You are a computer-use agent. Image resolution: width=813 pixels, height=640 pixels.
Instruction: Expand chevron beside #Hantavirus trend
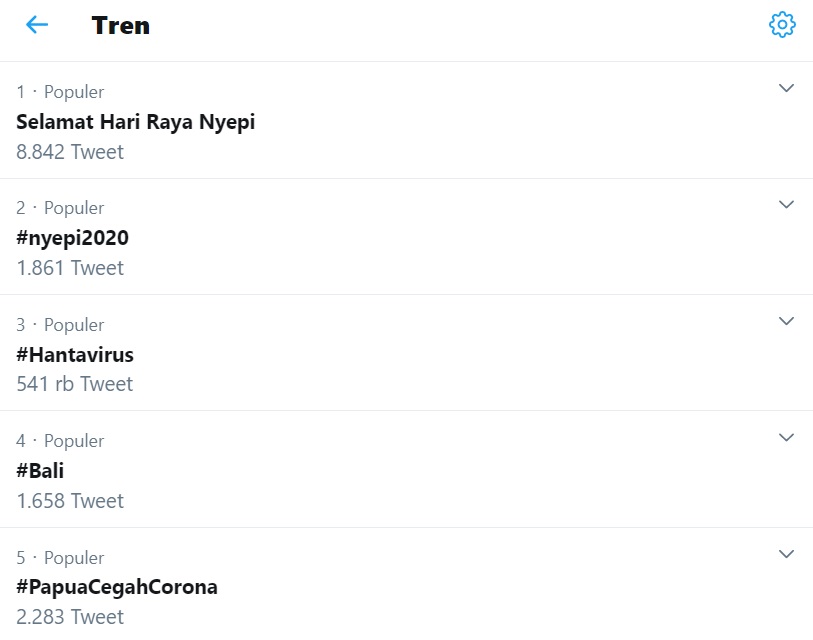[x=786, y=321]
